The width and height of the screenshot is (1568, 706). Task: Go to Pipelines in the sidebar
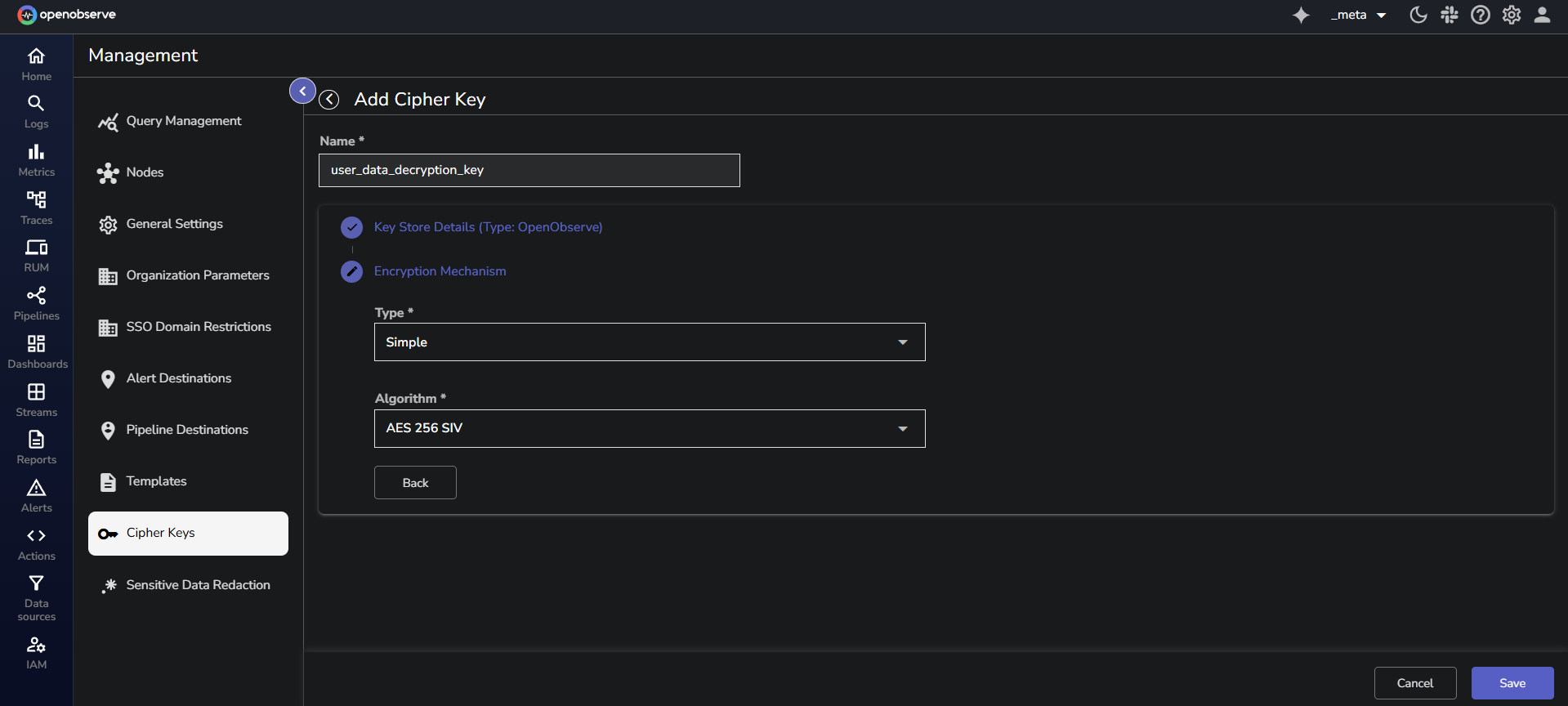coord(36,303)
